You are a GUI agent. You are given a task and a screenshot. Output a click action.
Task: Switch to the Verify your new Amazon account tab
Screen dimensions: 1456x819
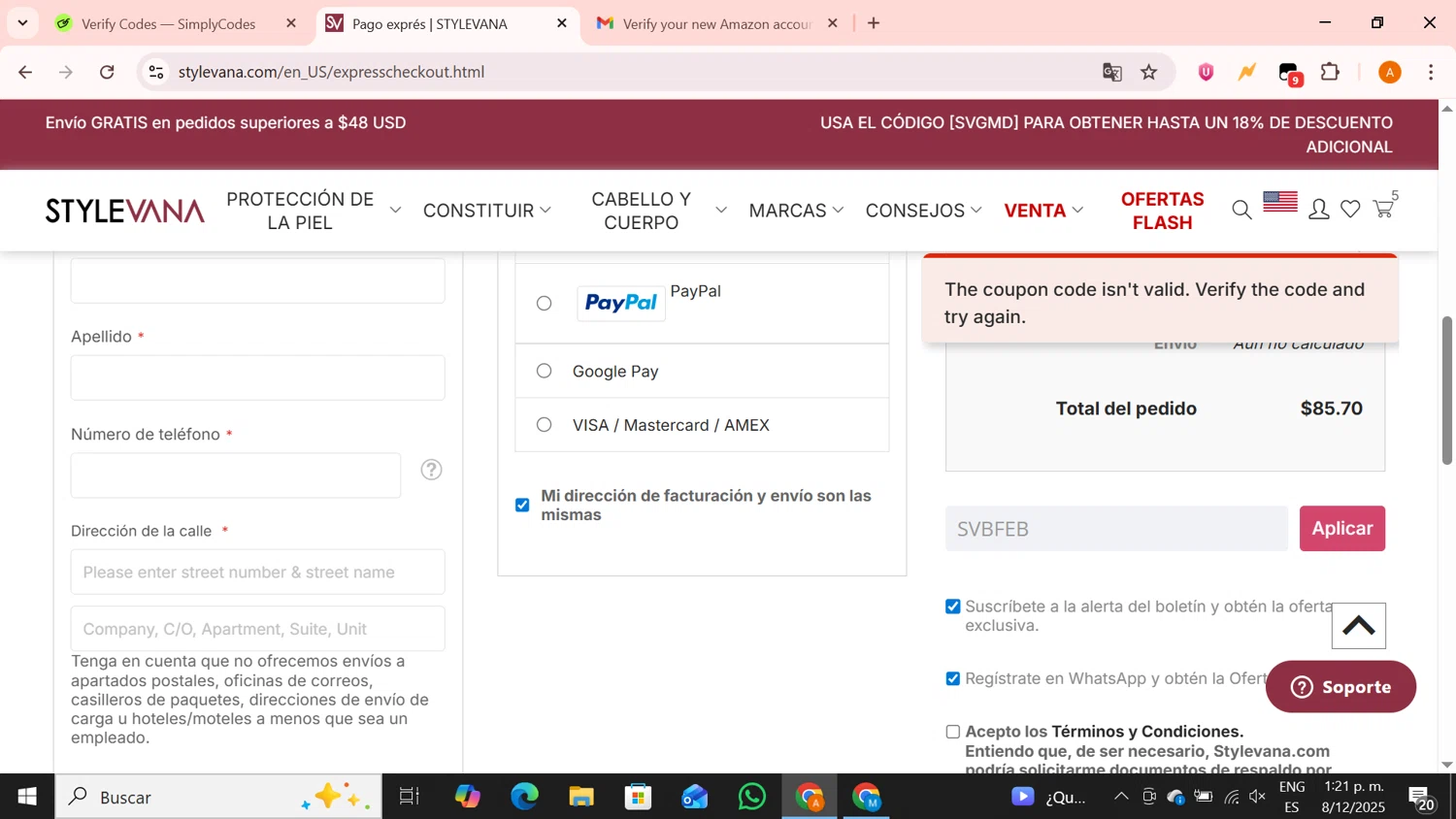point(716,23)
